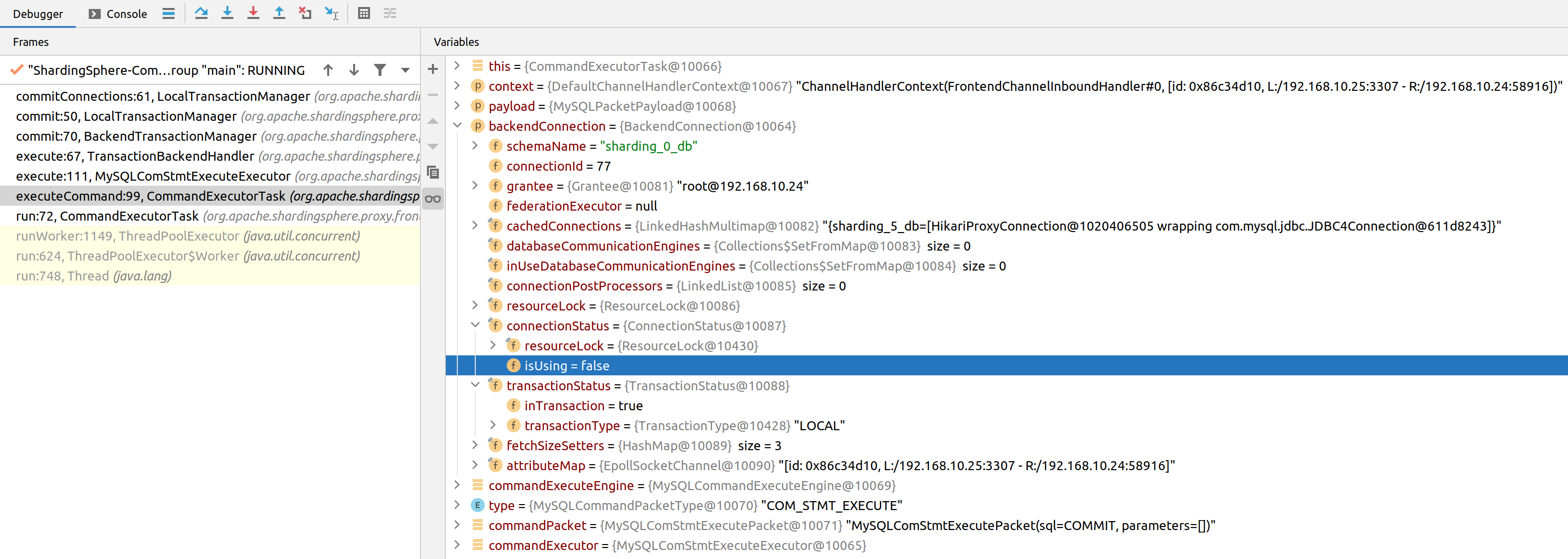Toggle the frames filter funnel icon

pyautogui.click(x=380, y=70)
